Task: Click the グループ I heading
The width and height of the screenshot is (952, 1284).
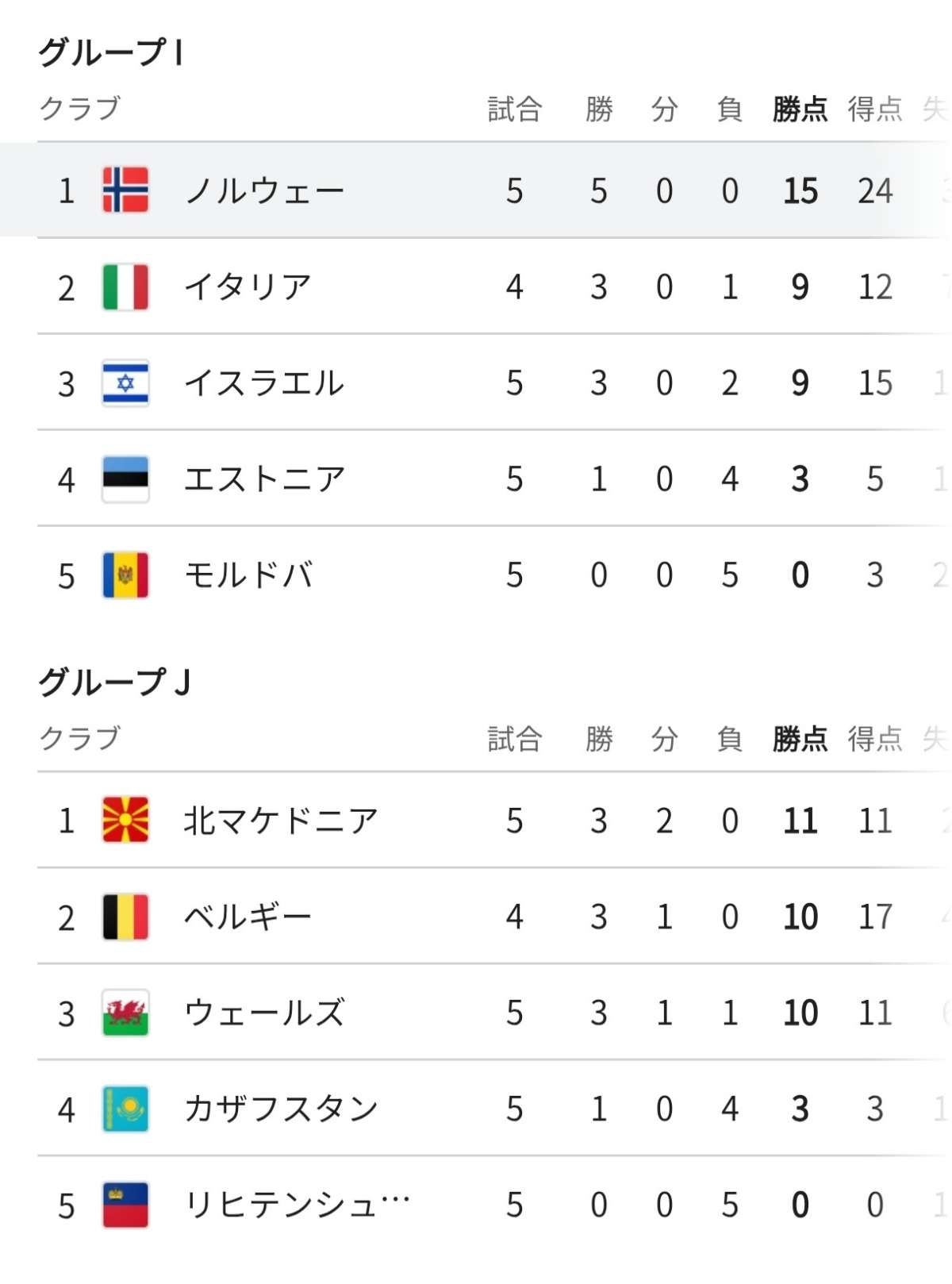Action: click(x=111, y=52)
